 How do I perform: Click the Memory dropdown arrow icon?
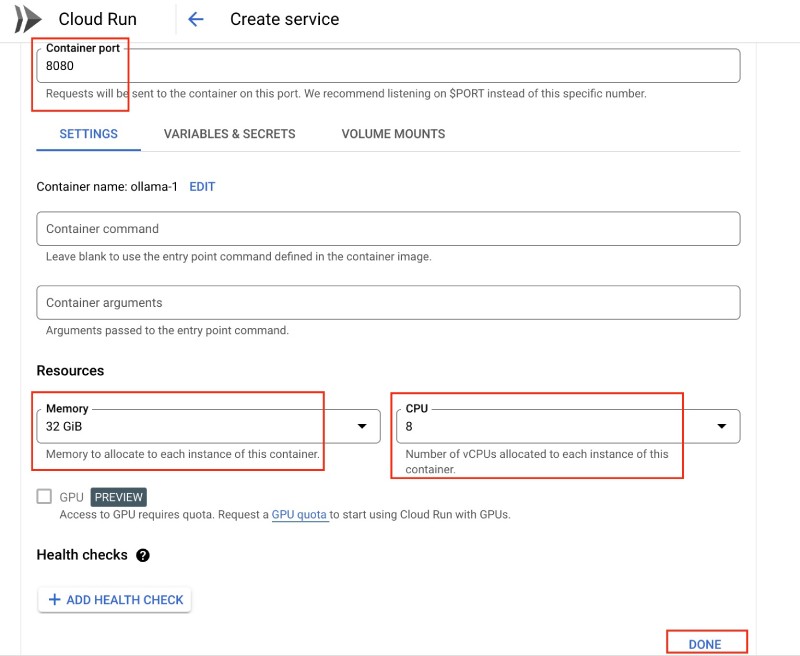[x=363, y=426]
